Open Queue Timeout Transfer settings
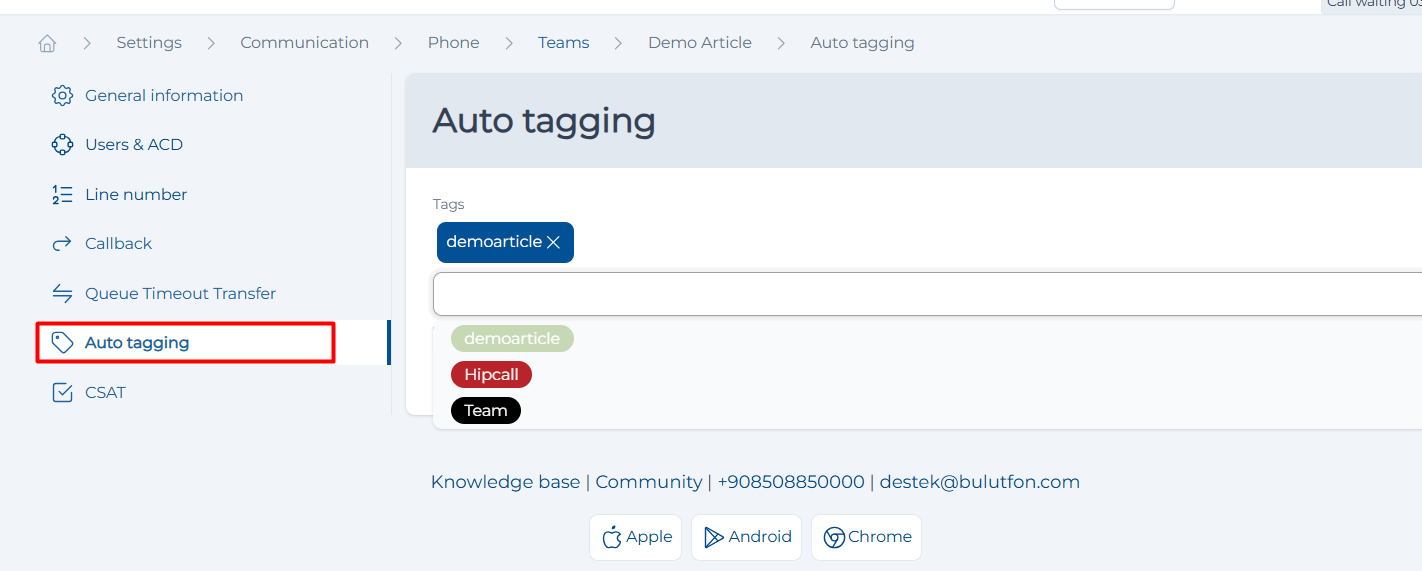Viewport: 1422px width, 571px height. point(180,294)
